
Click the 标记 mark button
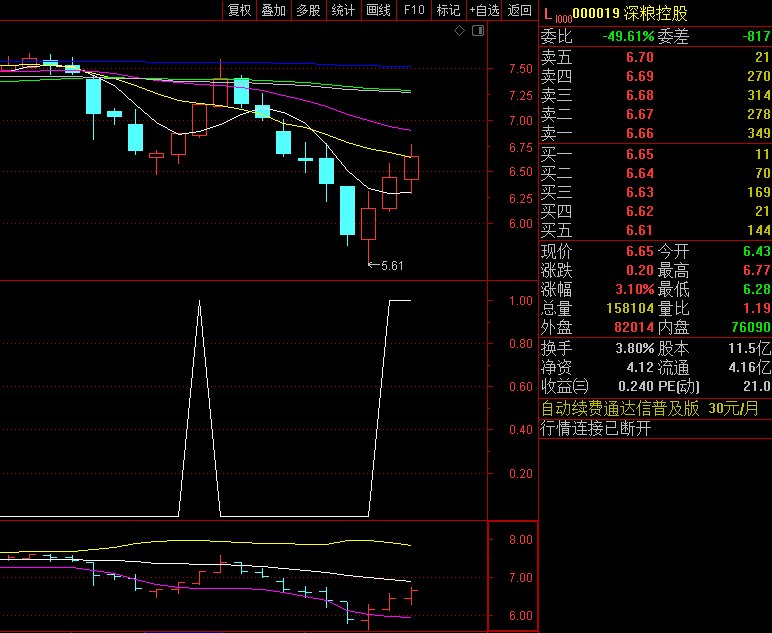tap(448, 10)
